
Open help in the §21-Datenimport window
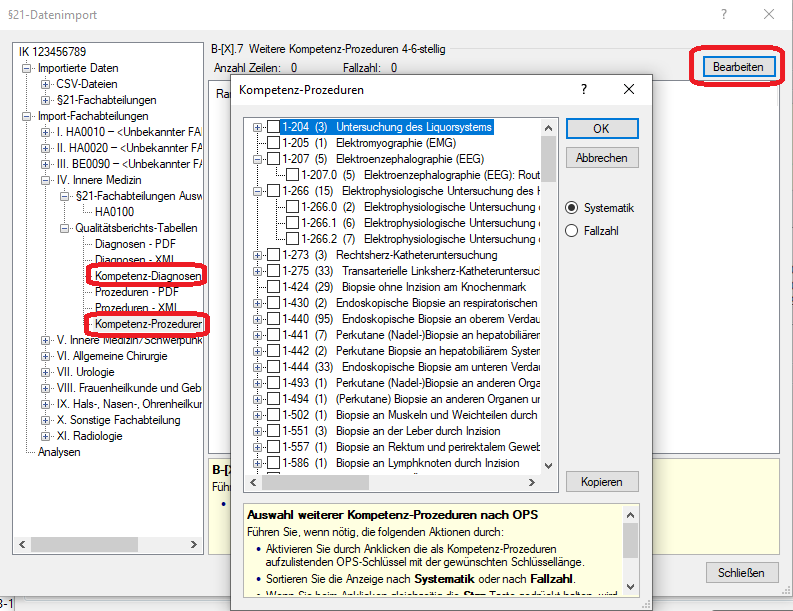(x=724, y=14)
